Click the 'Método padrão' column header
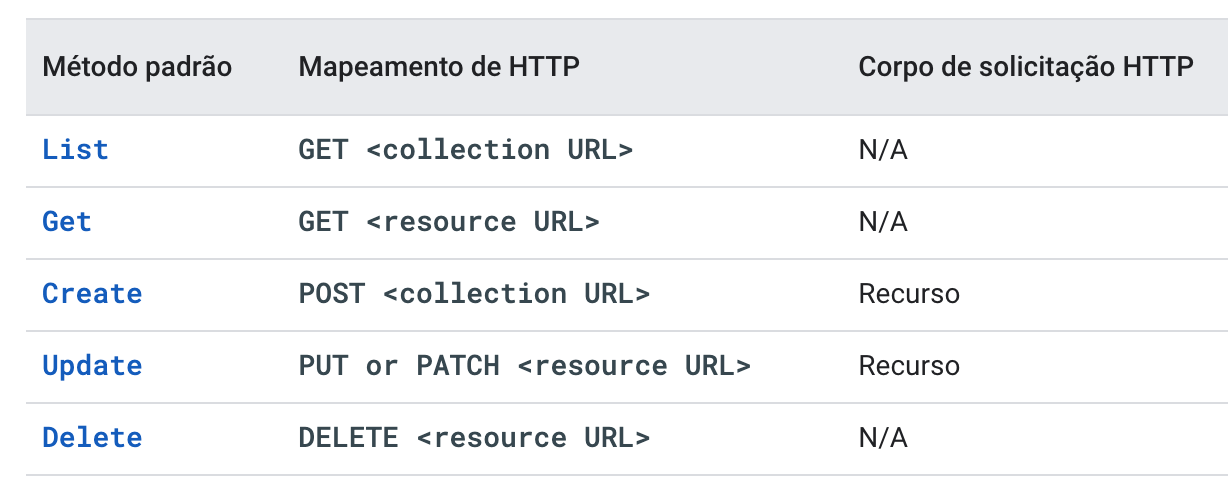Screen dimensions: 1228x502 [137, 67]
